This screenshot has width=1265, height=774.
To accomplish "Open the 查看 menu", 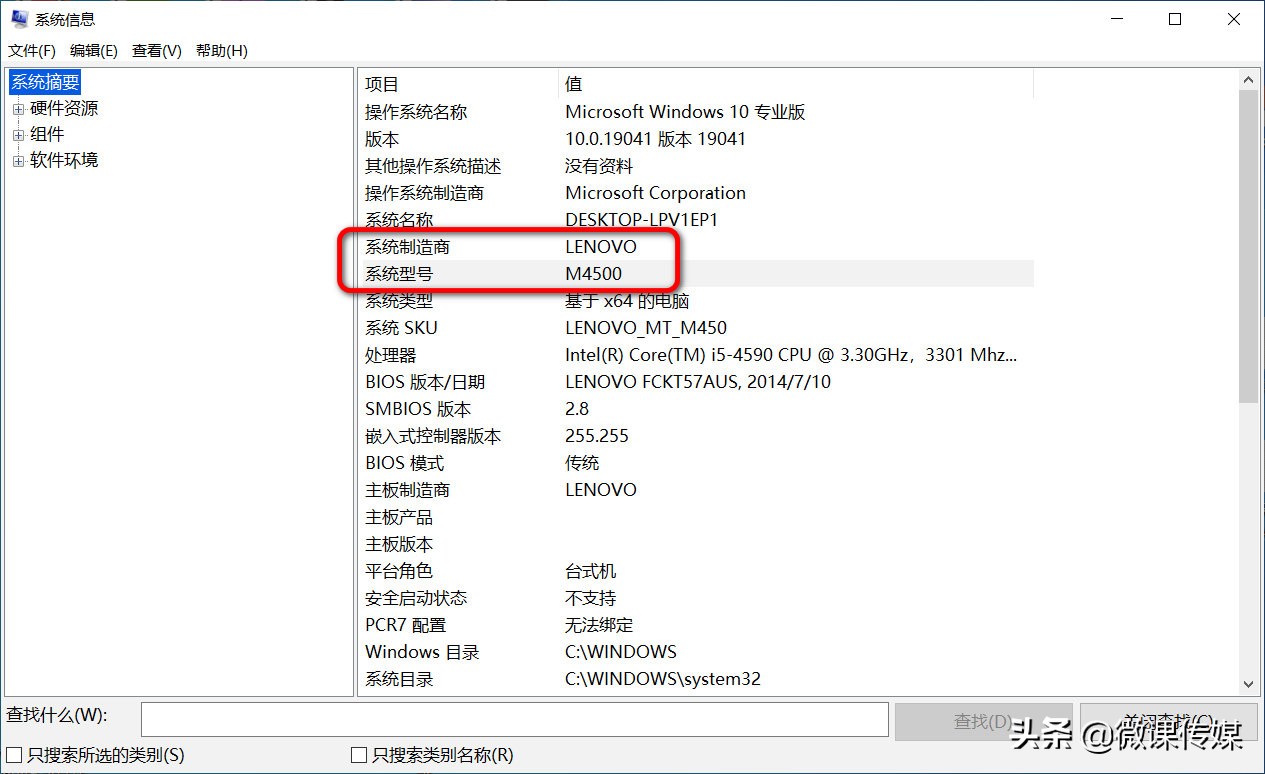I will tap(155, 50).
